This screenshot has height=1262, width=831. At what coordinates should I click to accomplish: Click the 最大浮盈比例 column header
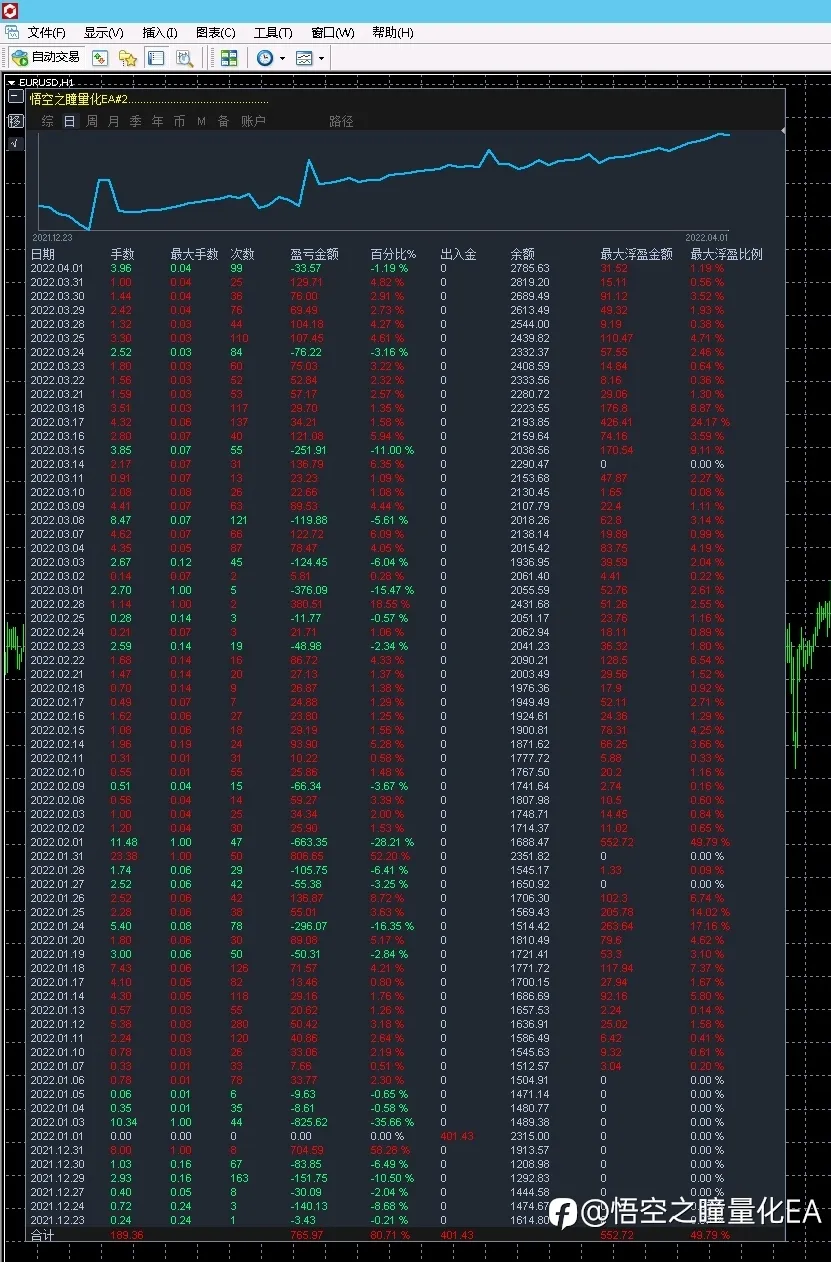click(x=726, y=254)
